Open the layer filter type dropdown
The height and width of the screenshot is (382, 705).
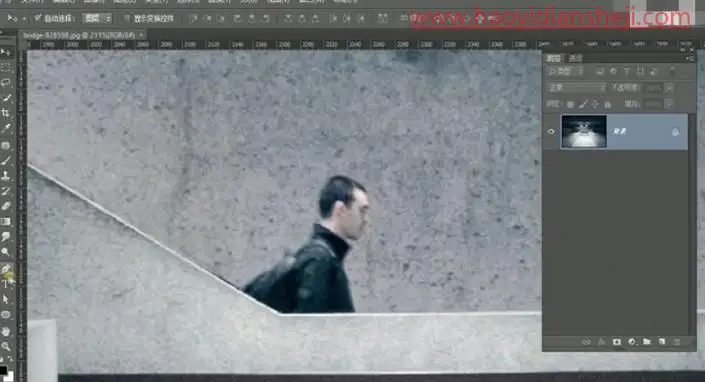pyautogui.click(x=566, y=71)
